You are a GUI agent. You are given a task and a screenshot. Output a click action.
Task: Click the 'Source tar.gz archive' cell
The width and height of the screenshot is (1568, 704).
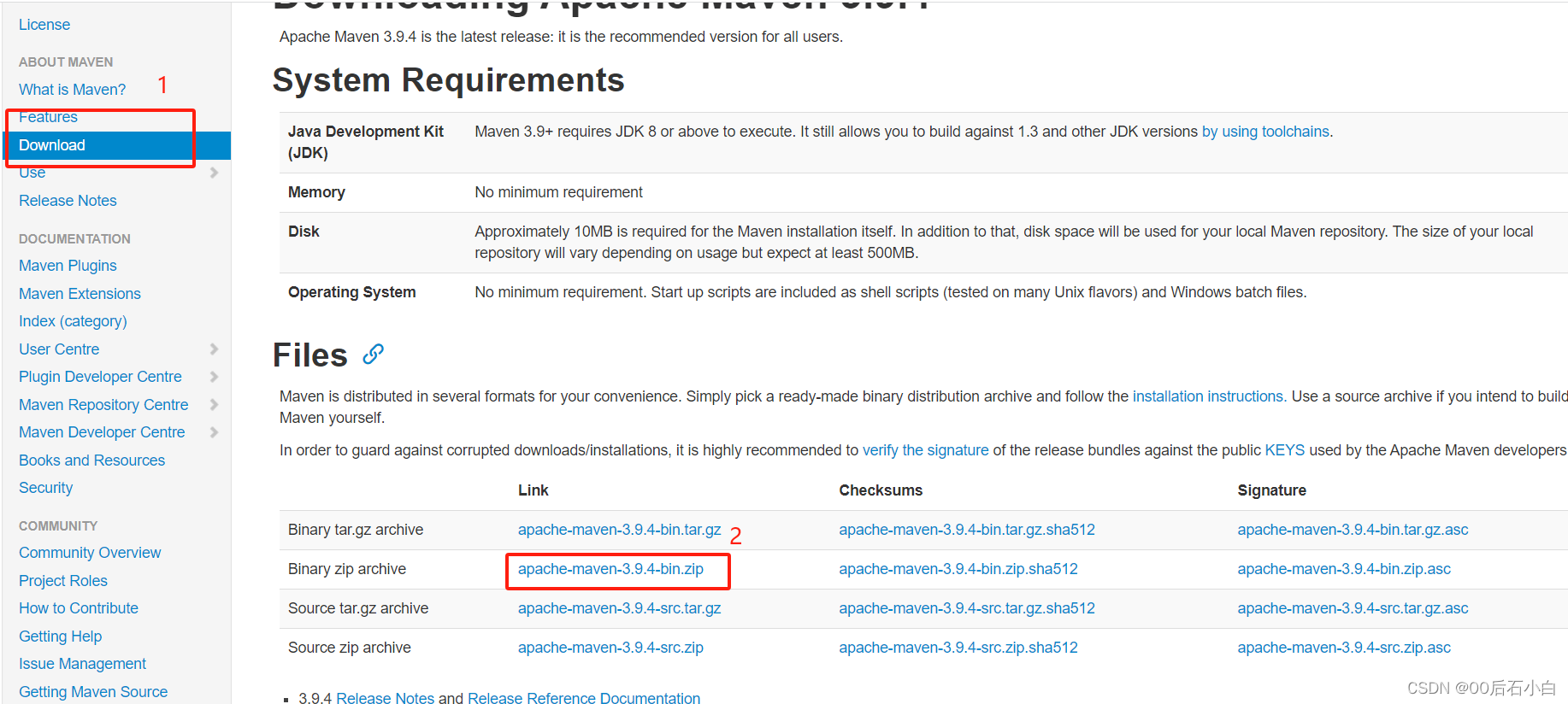pyautogui.click(x=358, y=608)
